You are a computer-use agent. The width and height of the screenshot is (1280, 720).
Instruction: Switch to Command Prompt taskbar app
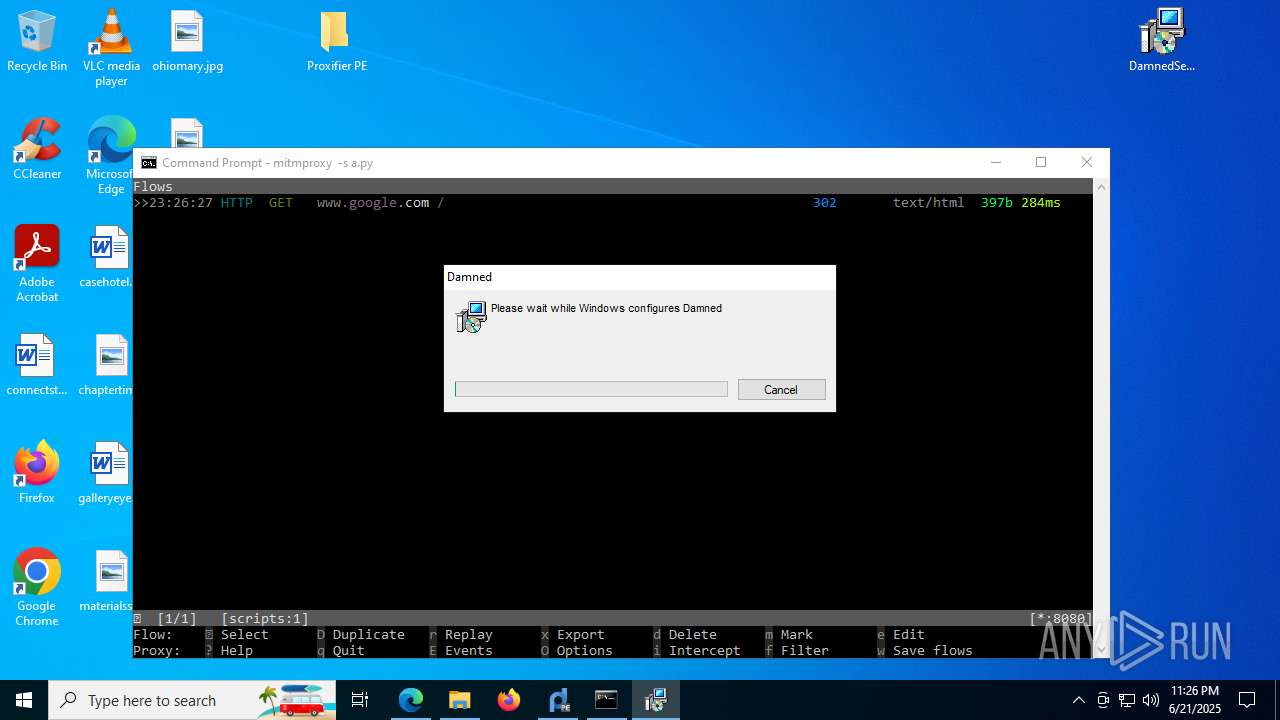point(606,700)
